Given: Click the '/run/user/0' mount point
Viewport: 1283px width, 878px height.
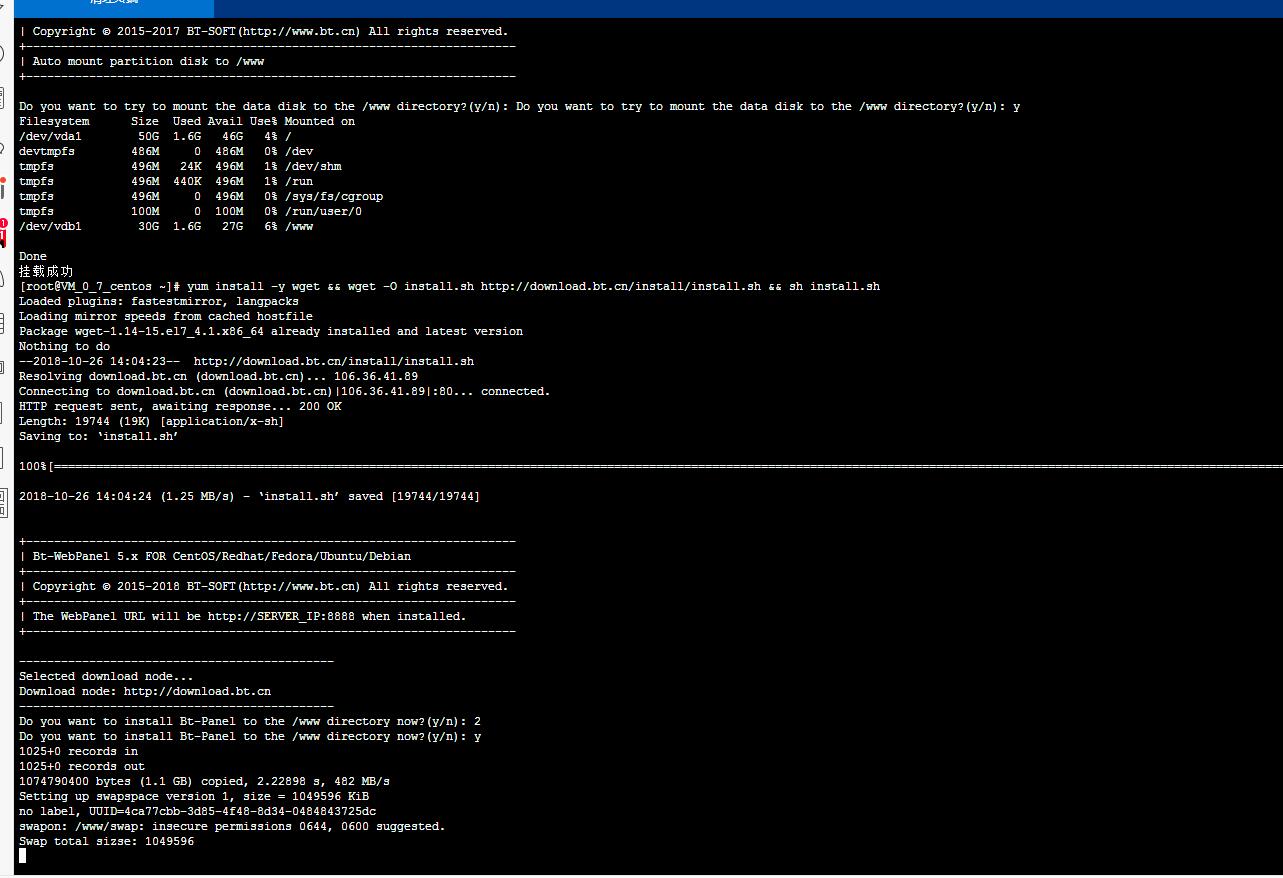Looking at the screenshot, I should tap(323, 211).
